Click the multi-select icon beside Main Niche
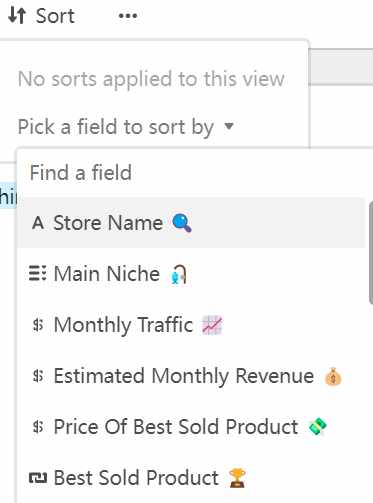Viewport: 373px width, 503px height. 38,274
